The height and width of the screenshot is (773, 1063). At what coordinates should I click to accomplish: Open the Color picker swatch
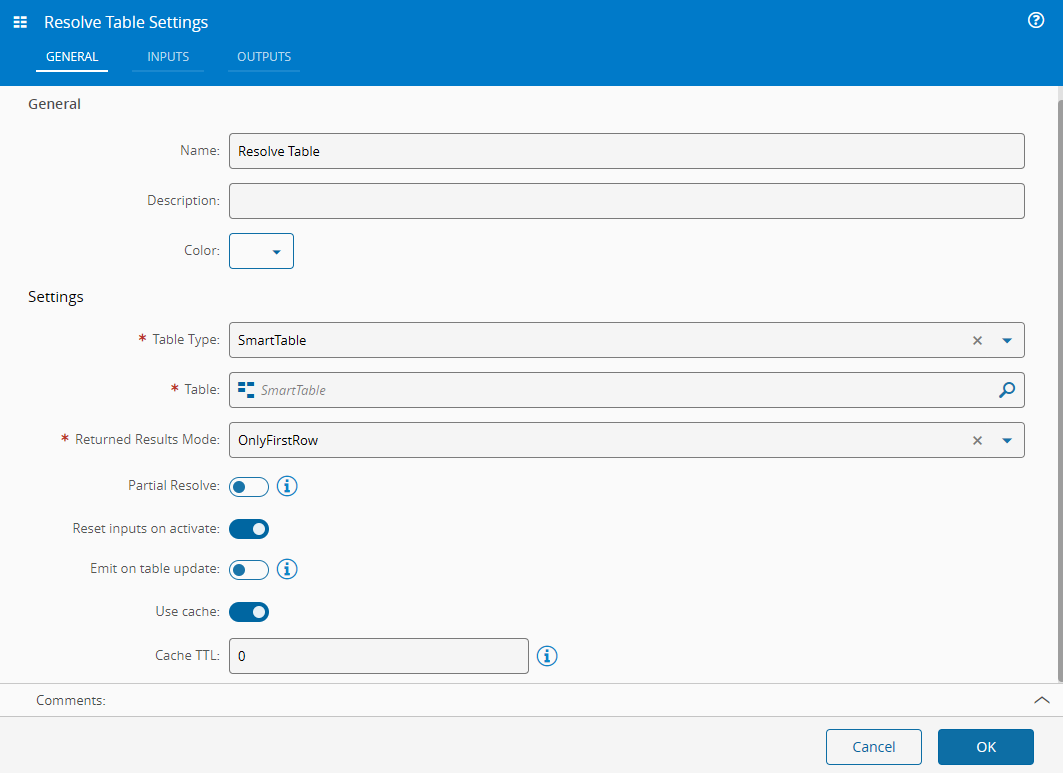click(x=261, y=251)
